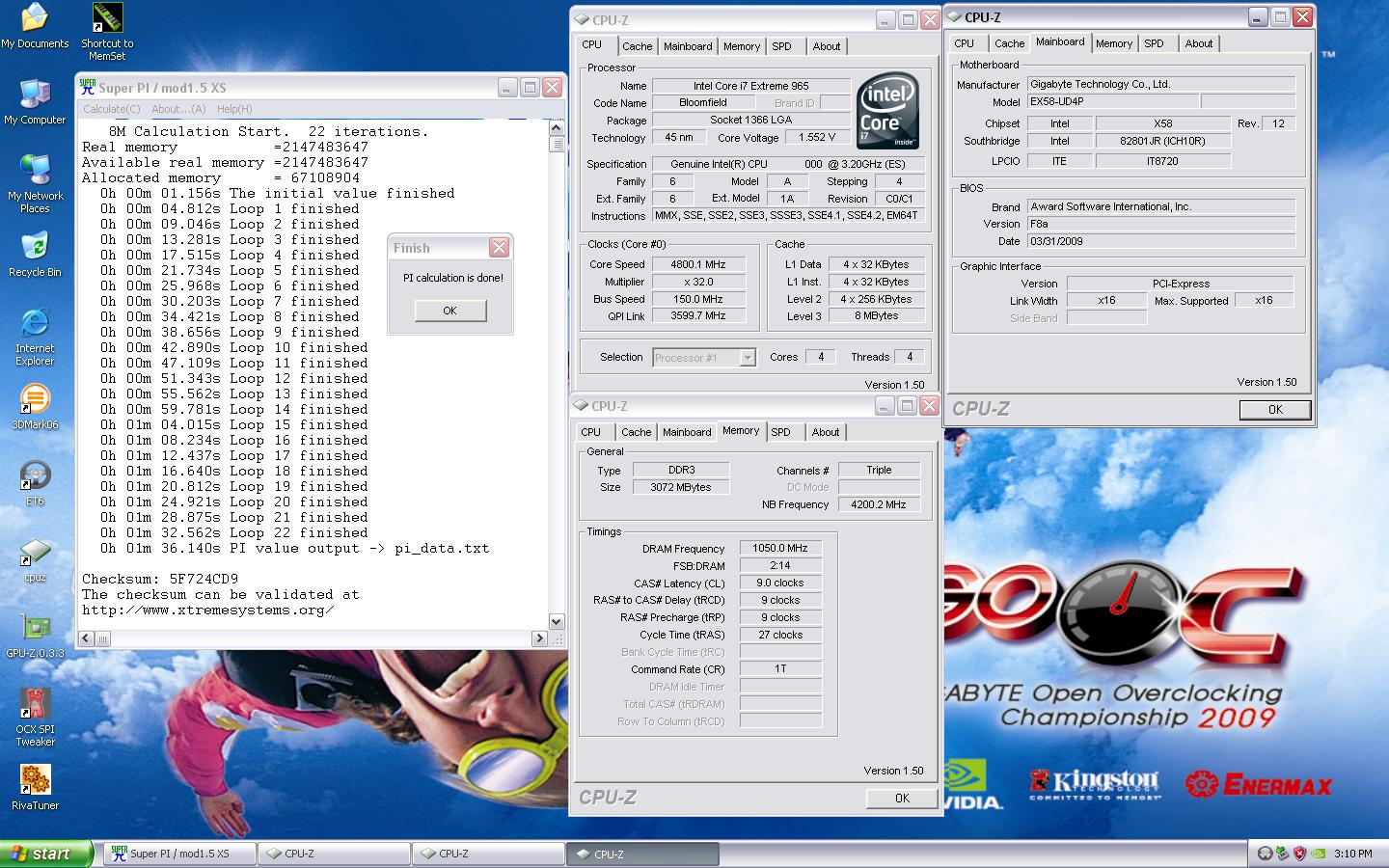Select Memory tab in CPU-Z Mainboard window
Screen dimensions: 1389x868
click(1114, 43)
